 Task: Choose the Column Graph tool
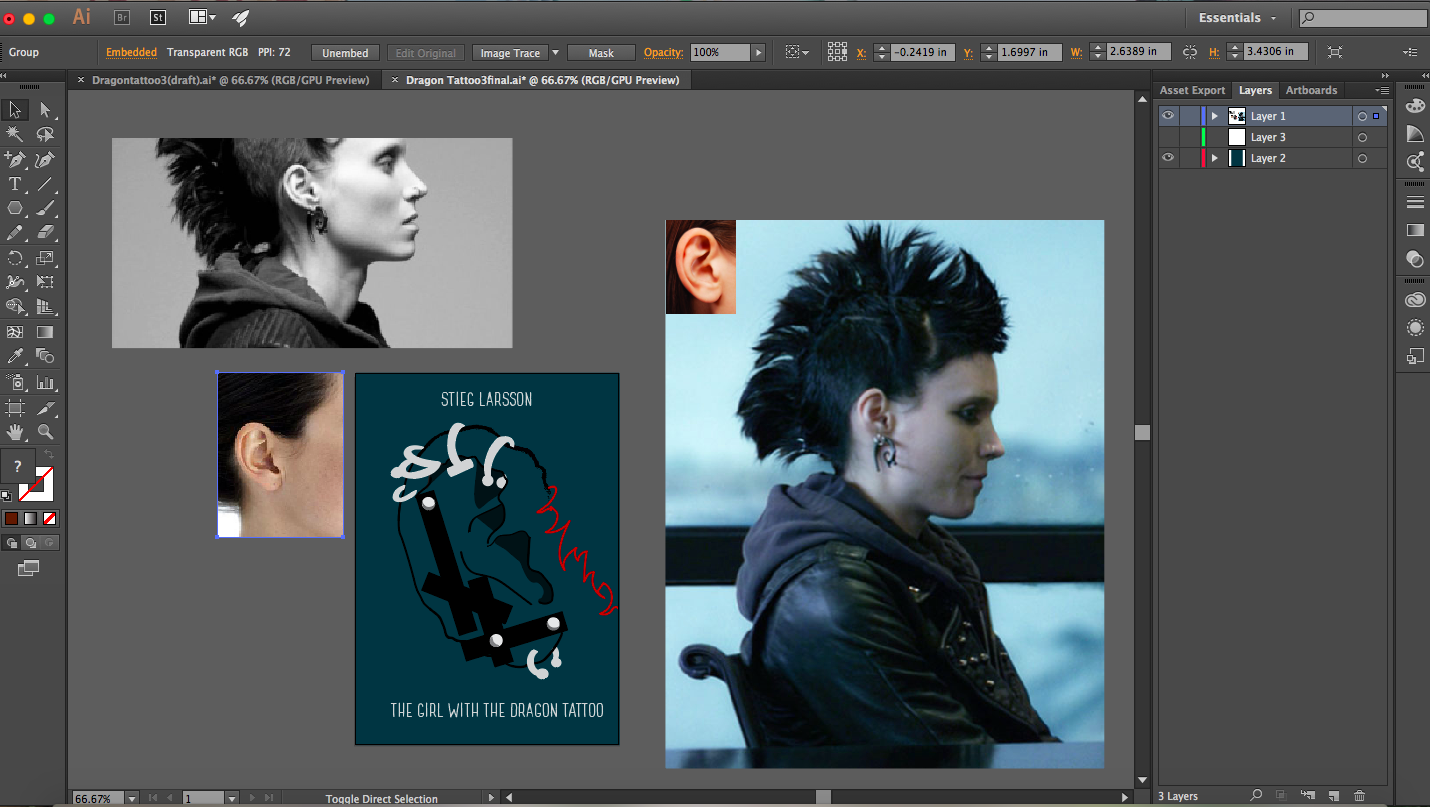[x=45, y=382]
